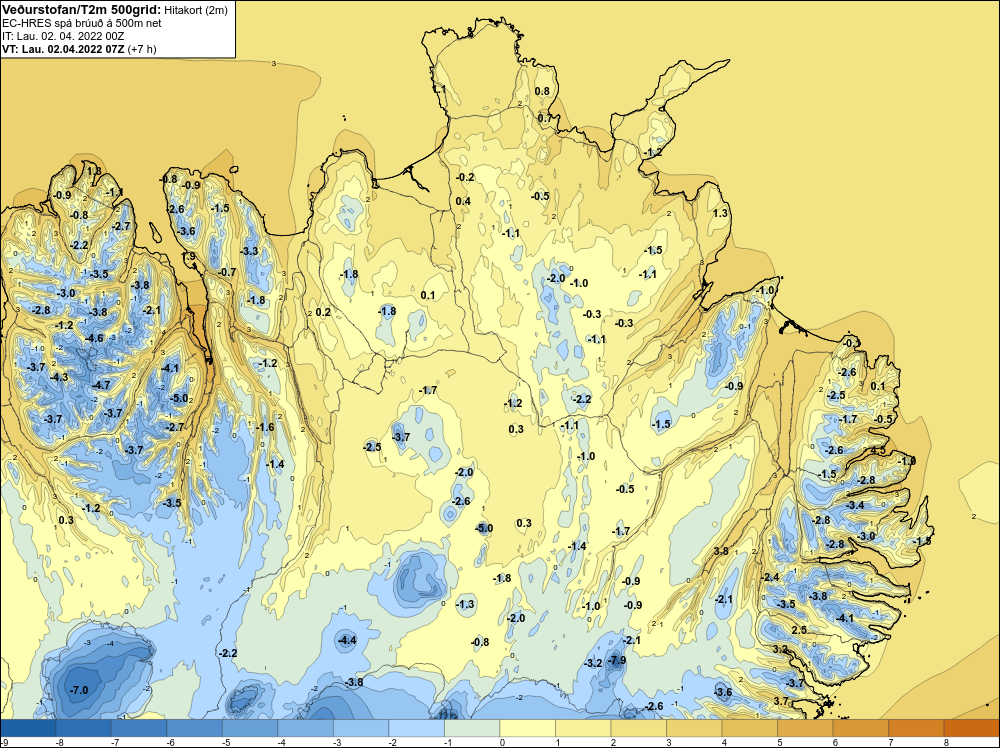Click the "VT: Lau. 02.04.2022 07Z" valid time

(x=63, y=49)
